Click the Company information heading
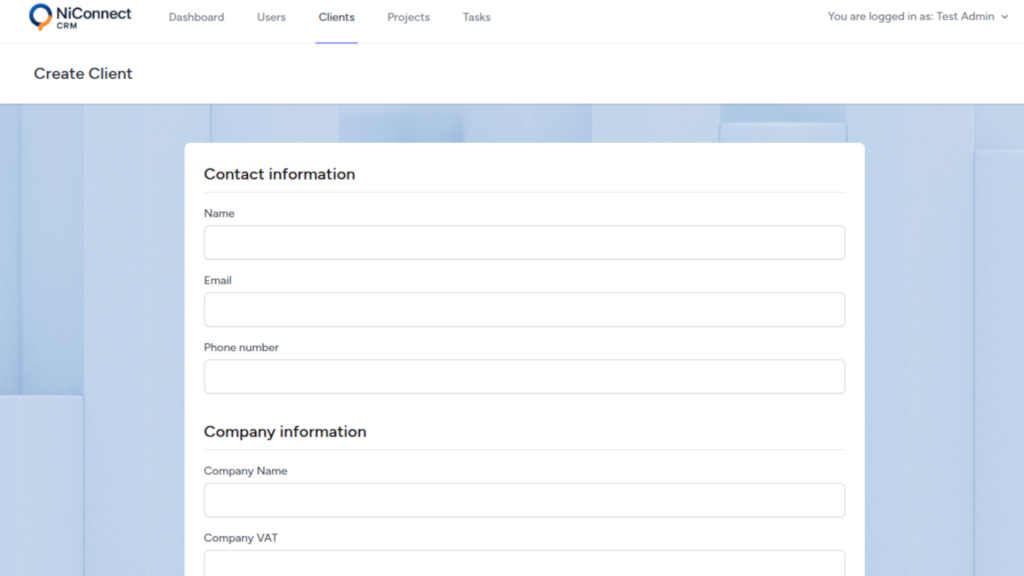The height and width of the screenshot is (576, 1024). pyautogui.click(x=285, y=432)
